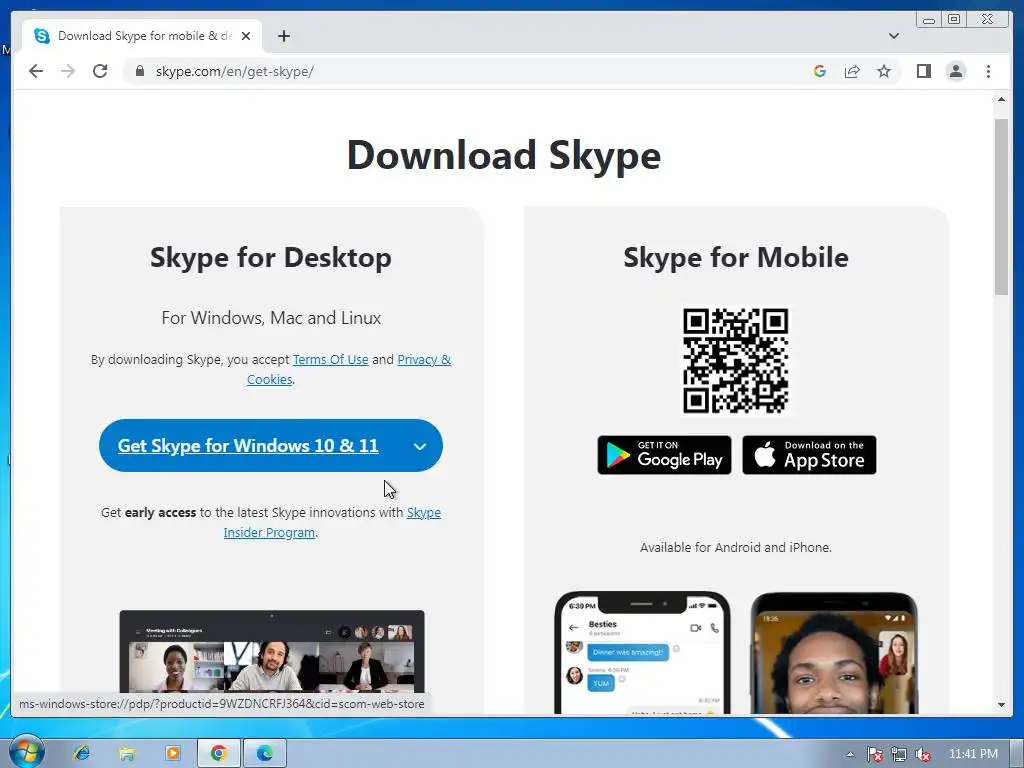This screenshot has height=768, width=1024.
Task: Click the Skype for Desktop heading
Action: pyautogui.click(x=271, y=257)
